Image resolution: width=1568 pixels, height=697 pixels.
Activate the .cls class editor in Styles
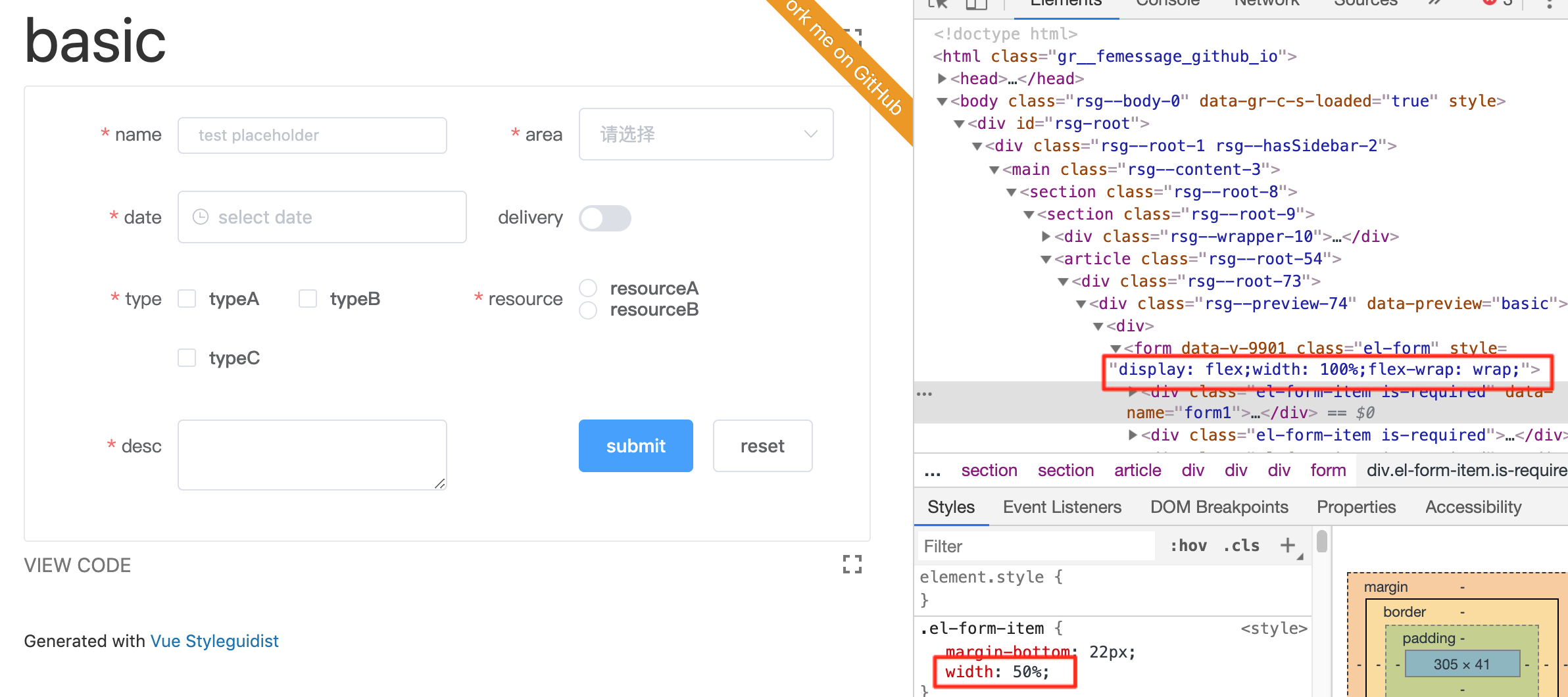(x=1240, y=545)
